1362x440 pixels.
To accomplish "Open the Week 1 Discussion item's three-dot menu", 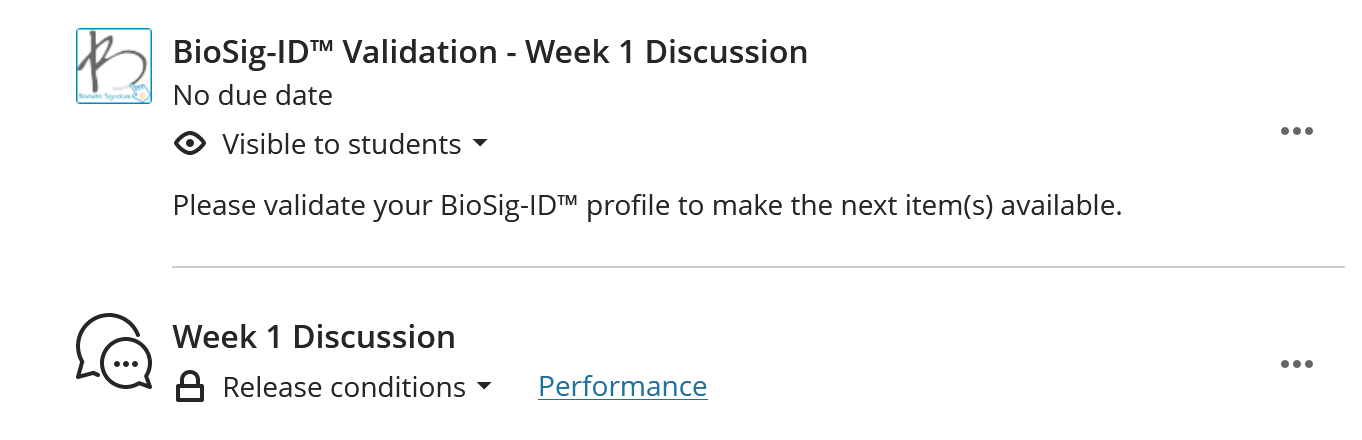I will pos(1296,364).
